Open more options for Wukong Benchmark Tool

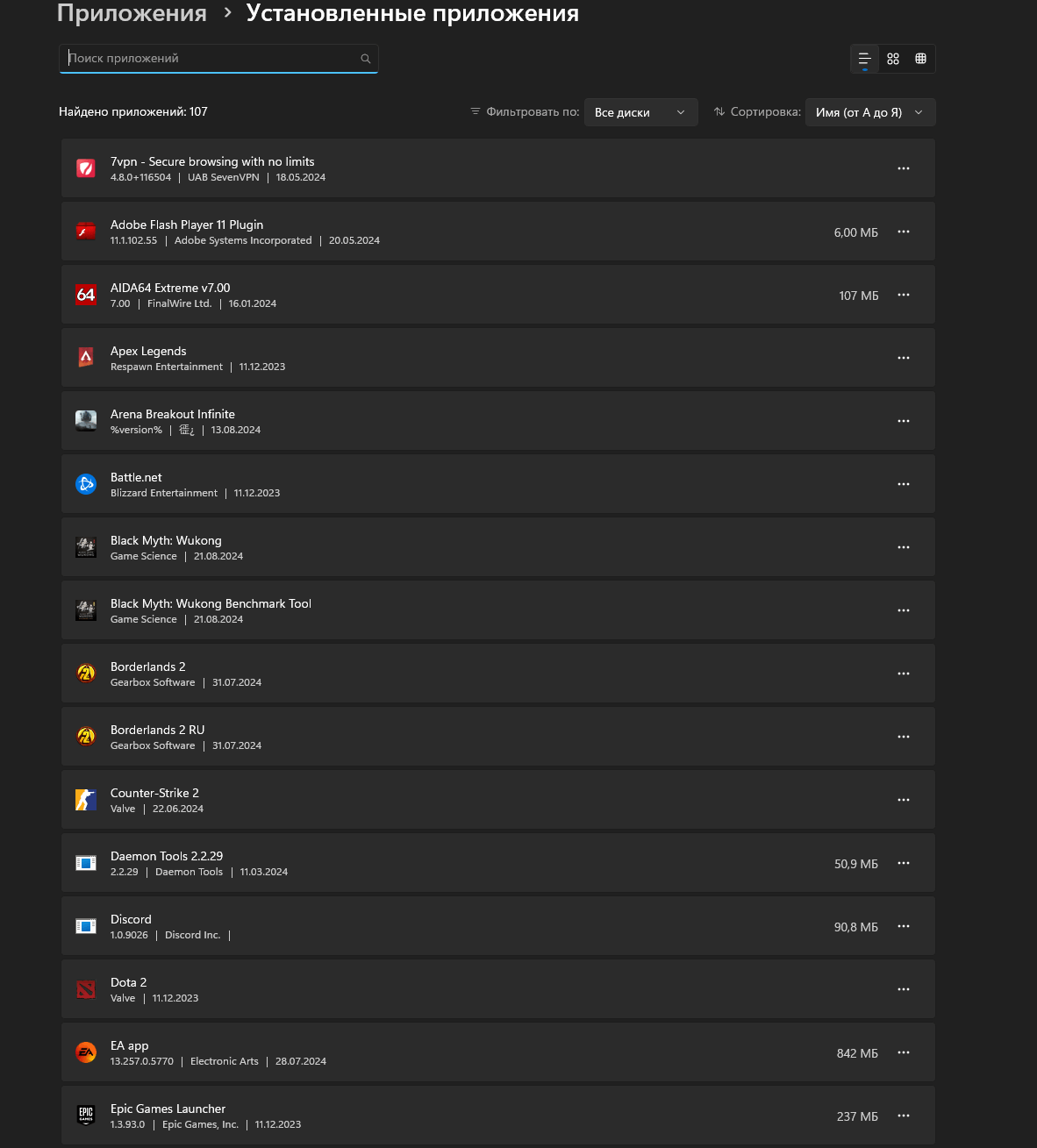click(x=904, y=610)
